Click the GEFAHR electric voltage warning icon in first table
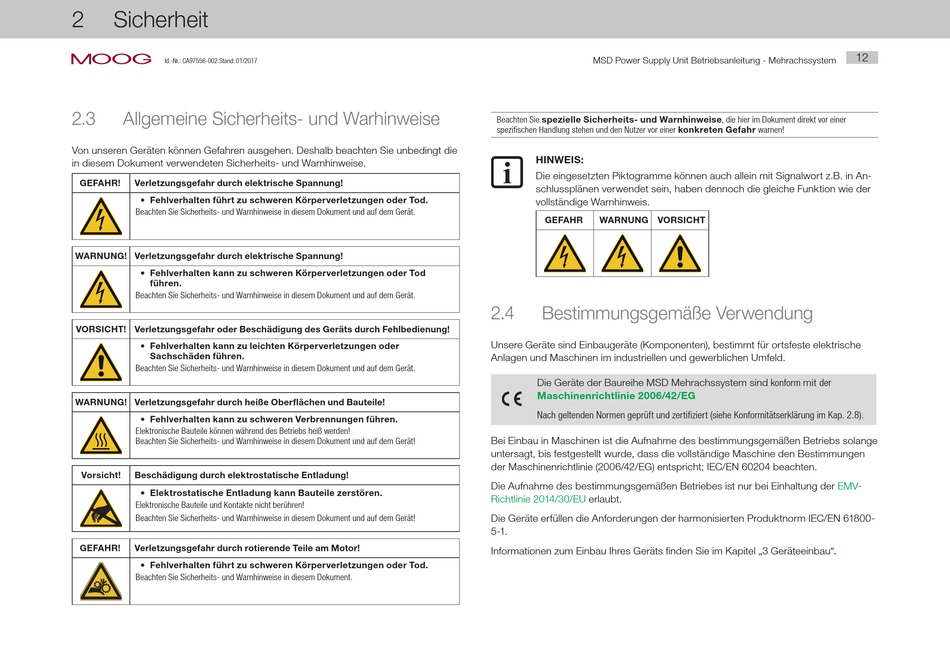 point(101,216)
